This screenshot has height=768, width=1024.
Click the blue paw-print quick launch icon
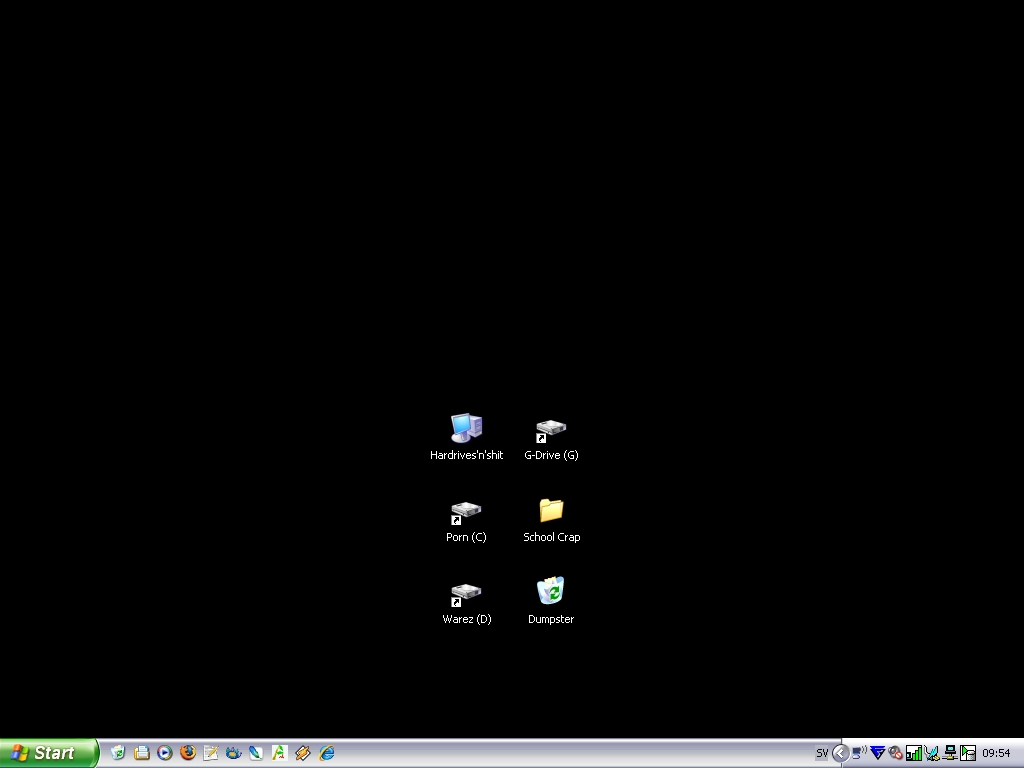(x=233, y=753)
